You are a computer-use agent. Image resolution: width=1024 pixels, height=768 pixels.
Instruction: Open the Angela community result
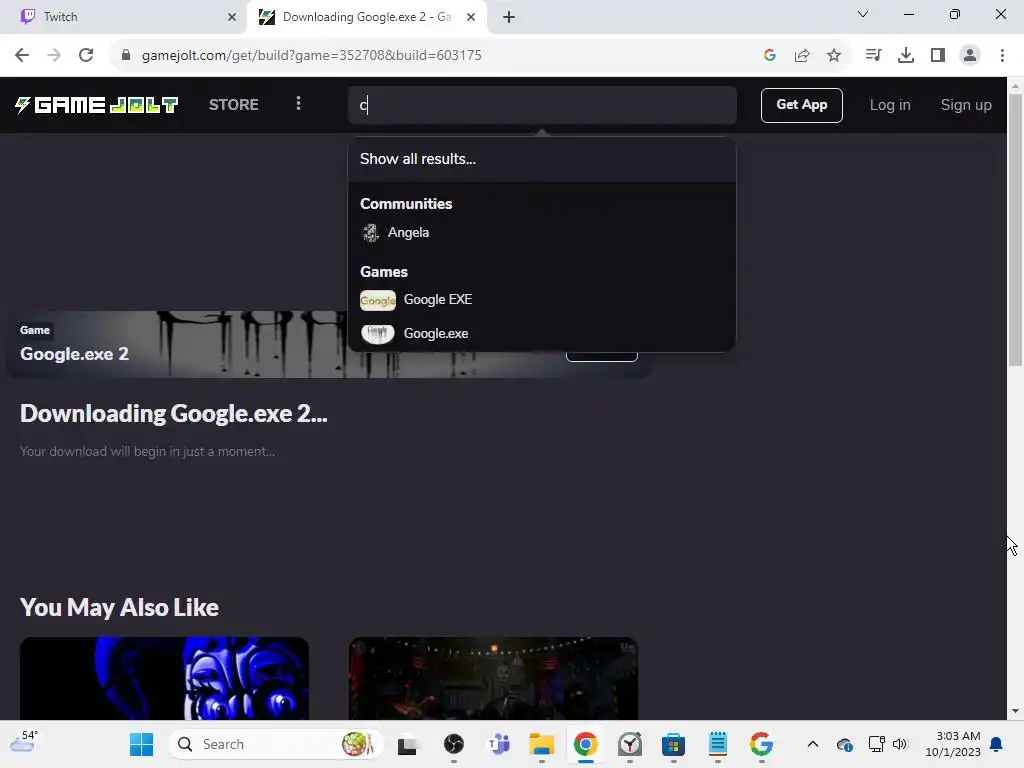pyautogui.click(x=542, y=232)
